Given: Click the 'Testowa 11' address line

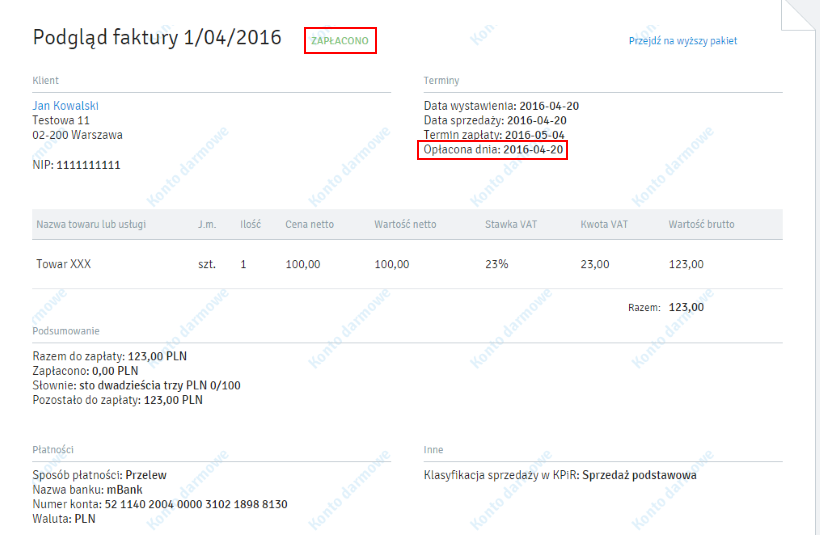Looking at the screenshot, I should (x=61, y=120).
